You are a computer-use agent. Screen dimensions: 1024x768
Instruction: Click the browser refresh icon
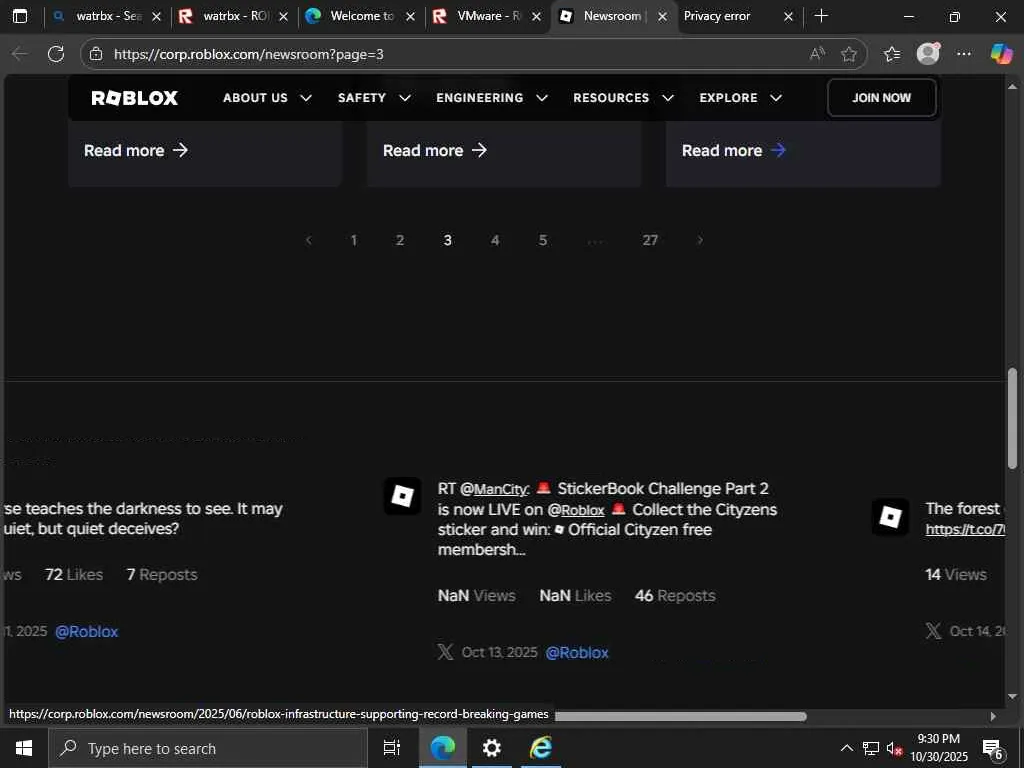pos(56,54)
